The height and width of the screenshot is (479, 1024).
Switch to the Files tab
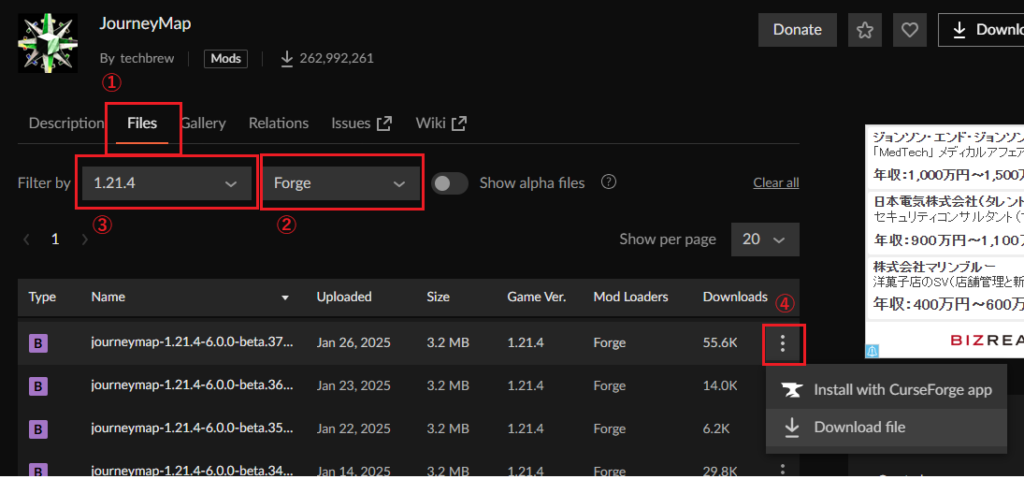142,123
